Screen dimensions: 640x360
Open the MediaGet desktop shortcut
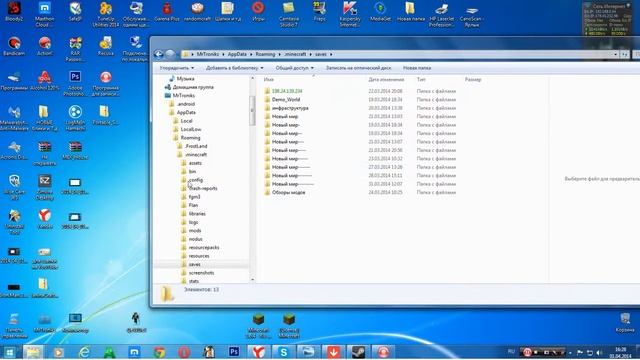coord(380,11)
